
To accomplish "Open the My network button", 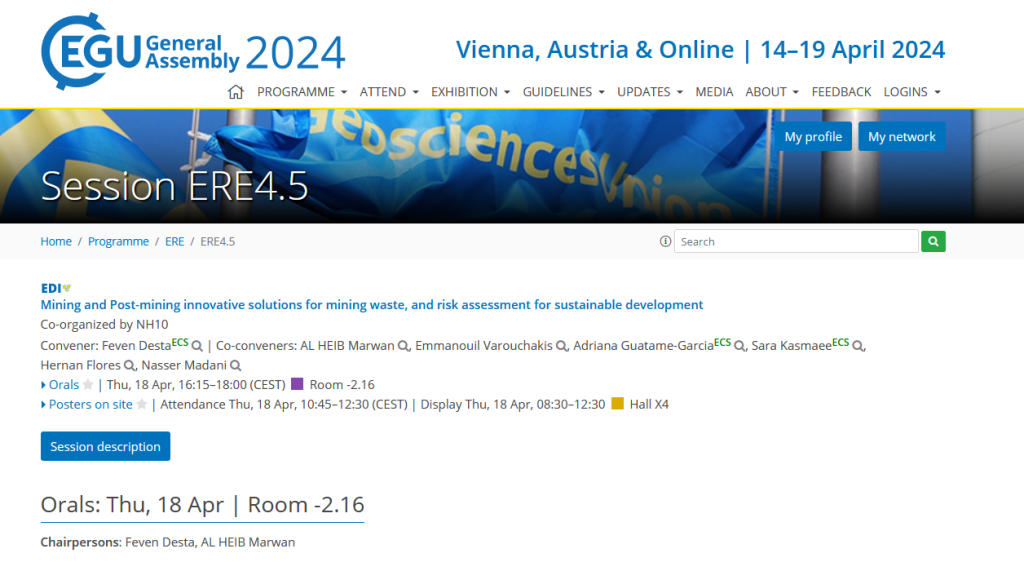I will click(x=901, y=137).
